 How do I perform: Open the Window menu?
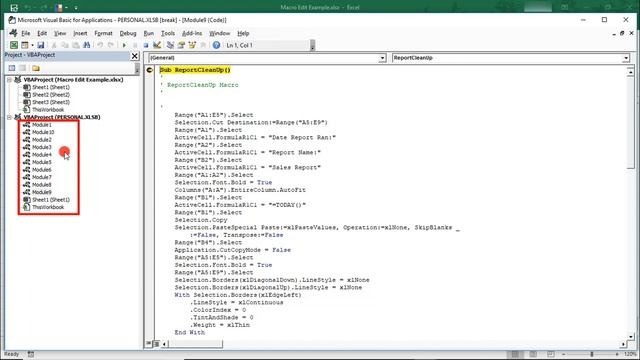[220, 33]
